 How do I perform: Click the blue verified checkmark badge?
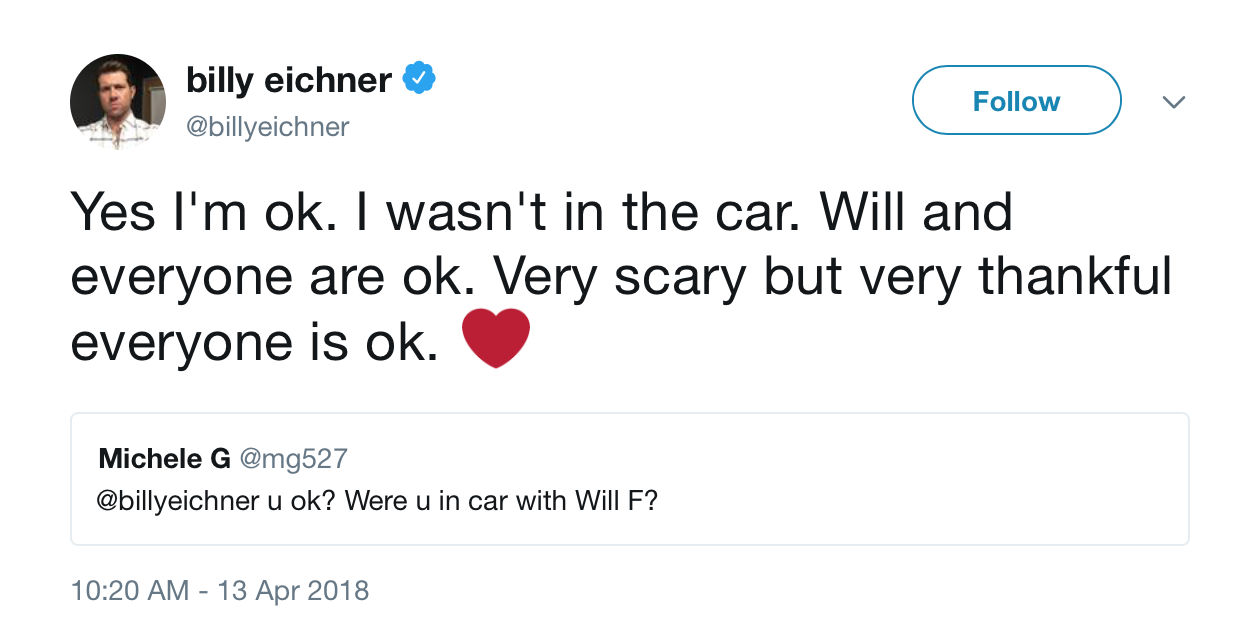(x=418, y=79)
